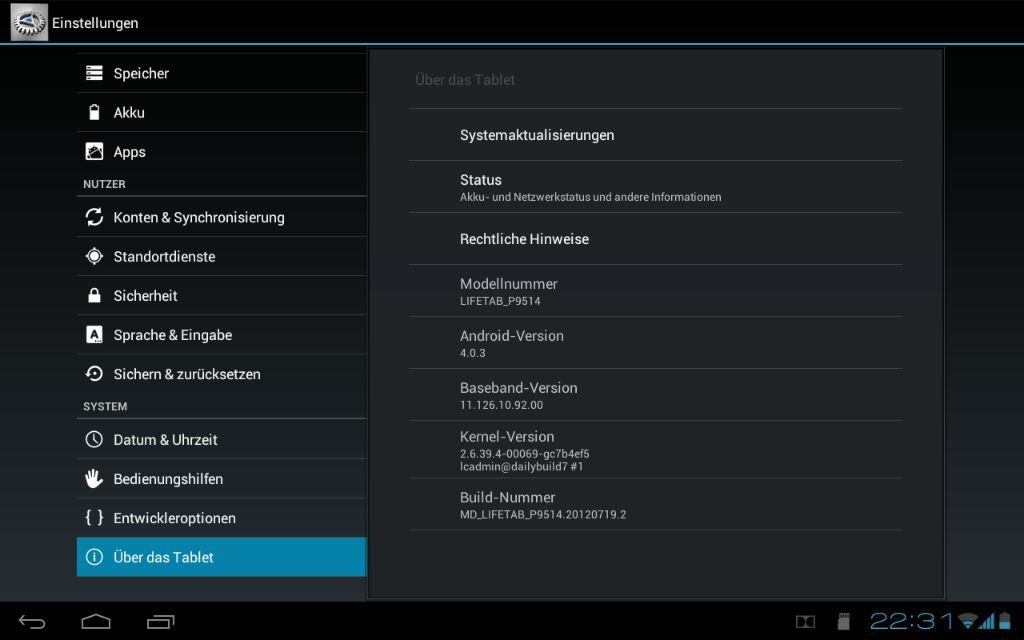Image resolution: width=1024 pixels, height=640 pixels.
Task: Tap the WiFi signal status icon
Action: click(x=968, y=620)
